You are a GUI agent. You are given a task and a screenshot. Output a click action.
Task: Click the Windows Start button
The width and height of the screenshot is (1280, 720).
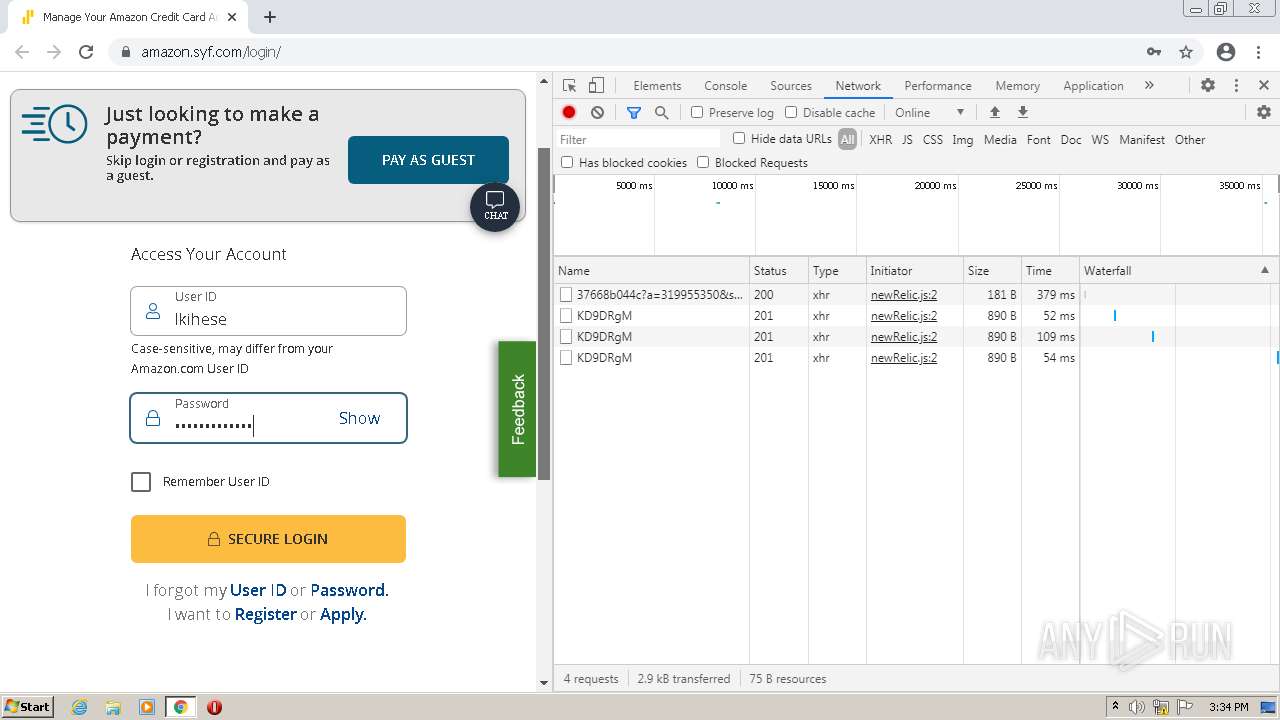[28, 707]
